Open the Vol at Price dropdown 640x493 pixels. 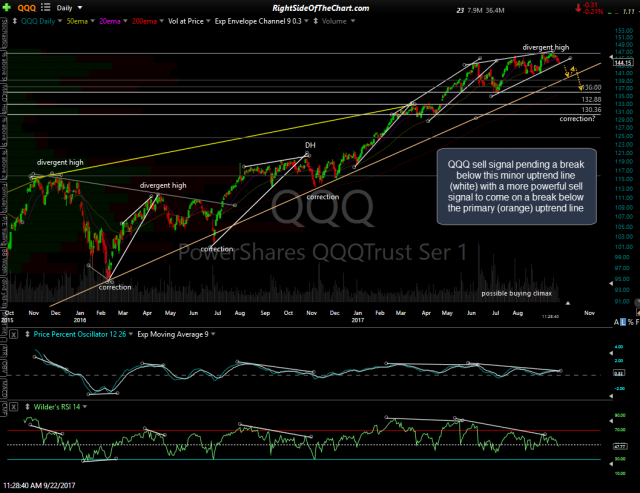(x=208, y=21)
